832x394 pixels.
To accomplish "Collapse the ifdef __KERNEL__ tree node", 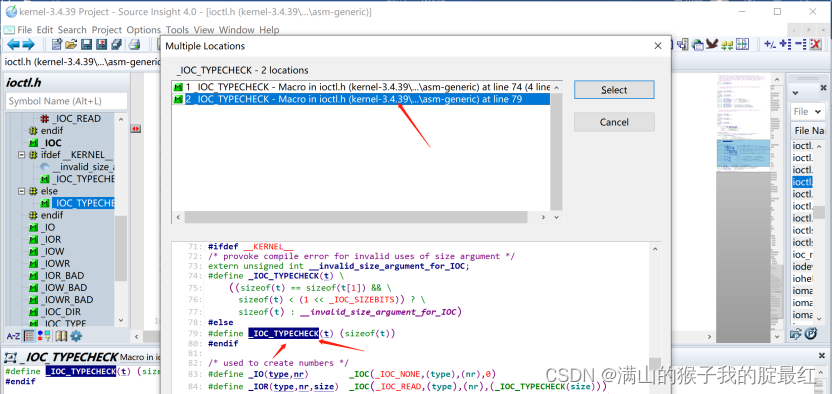I will pos(22,155).
